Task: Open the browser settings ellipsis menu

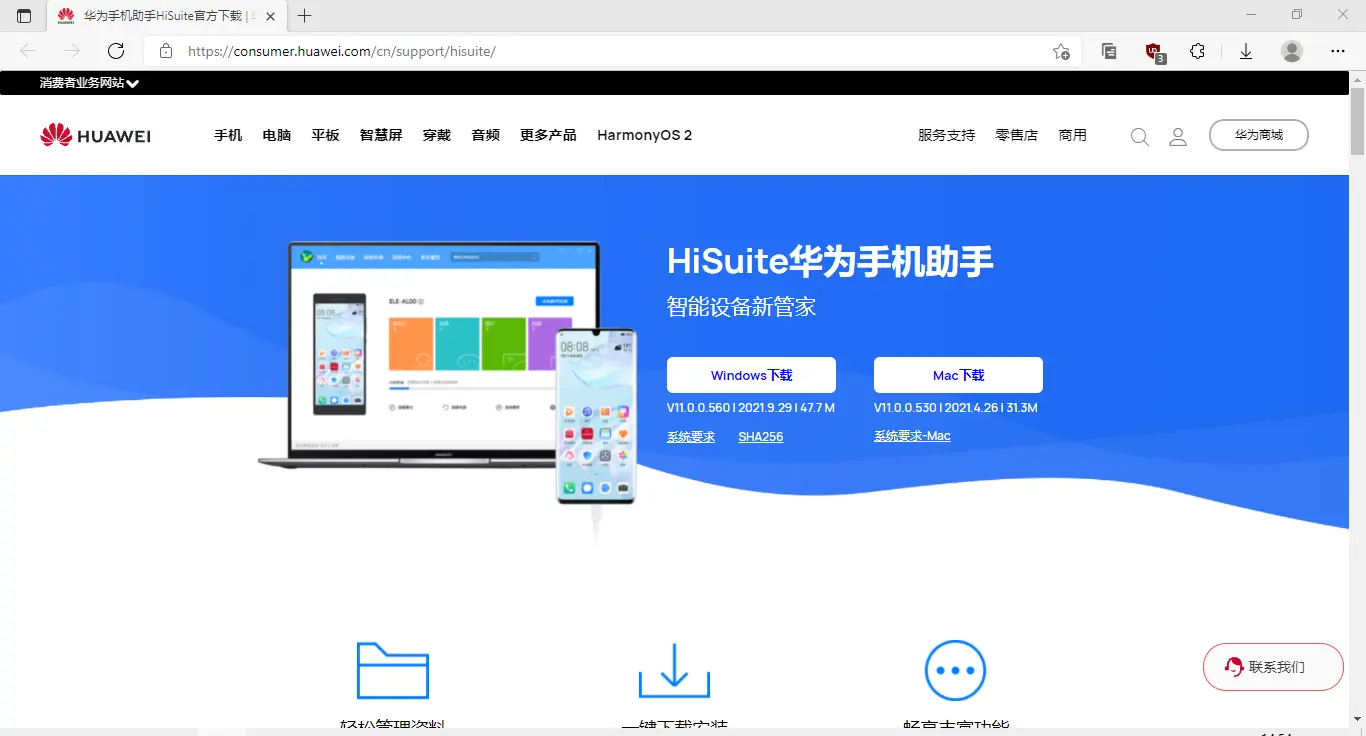Action: coord(1338,50)
